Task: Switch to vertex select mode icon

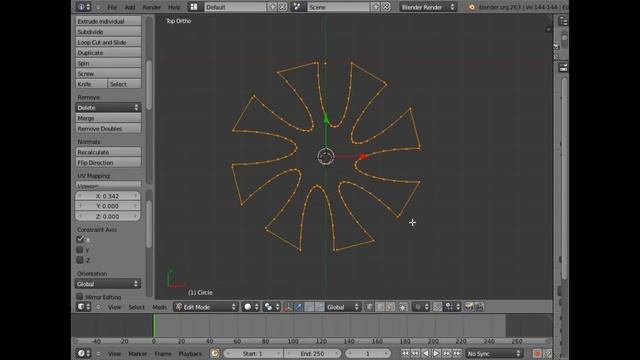Action: click(370, 307)
